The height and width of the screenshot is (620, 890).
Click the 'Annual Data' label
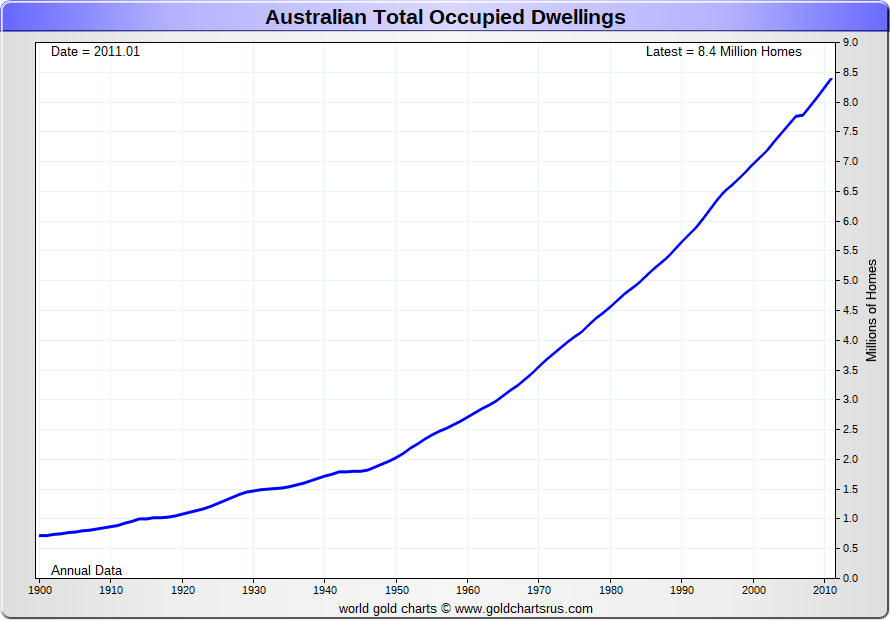(x=86, y=570)
